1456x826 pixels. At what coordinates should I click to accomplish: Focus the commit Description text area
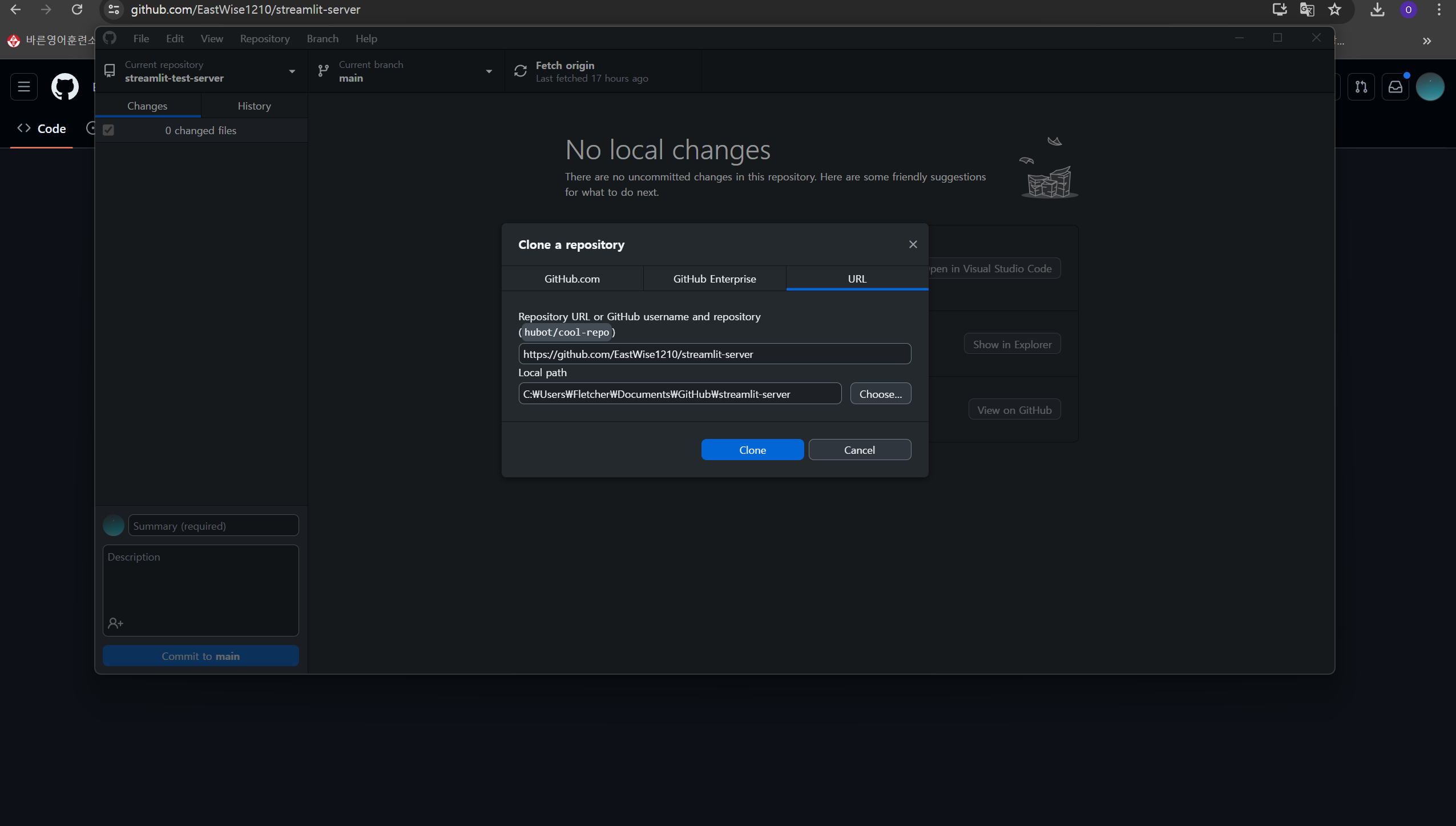pos(201,590)
